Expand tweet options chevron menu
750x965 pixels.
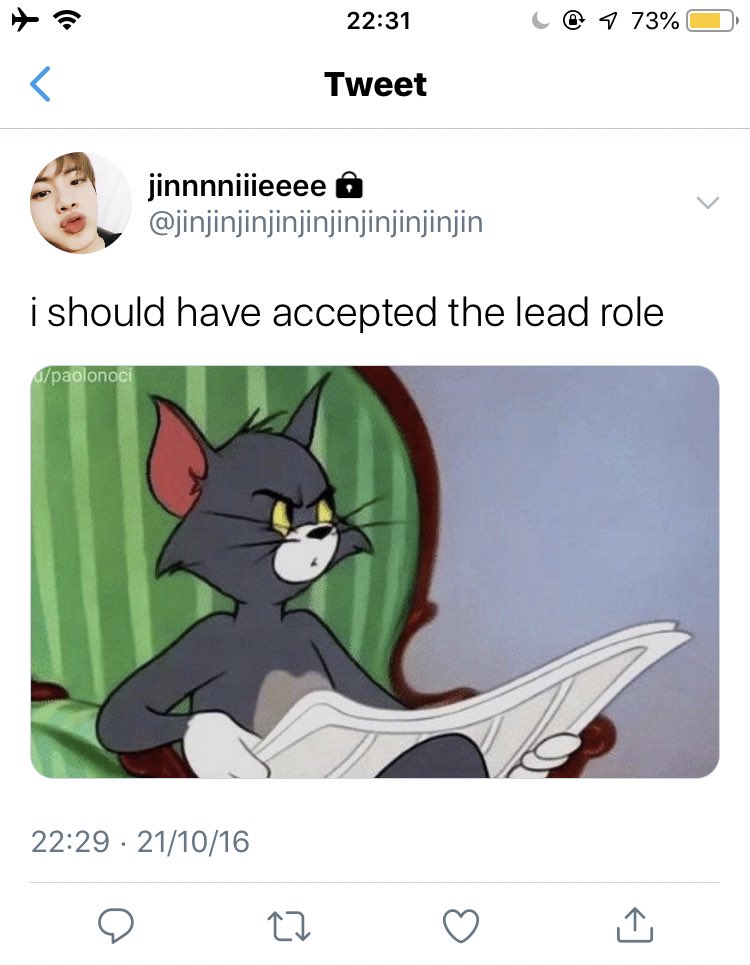click(708, 202)
